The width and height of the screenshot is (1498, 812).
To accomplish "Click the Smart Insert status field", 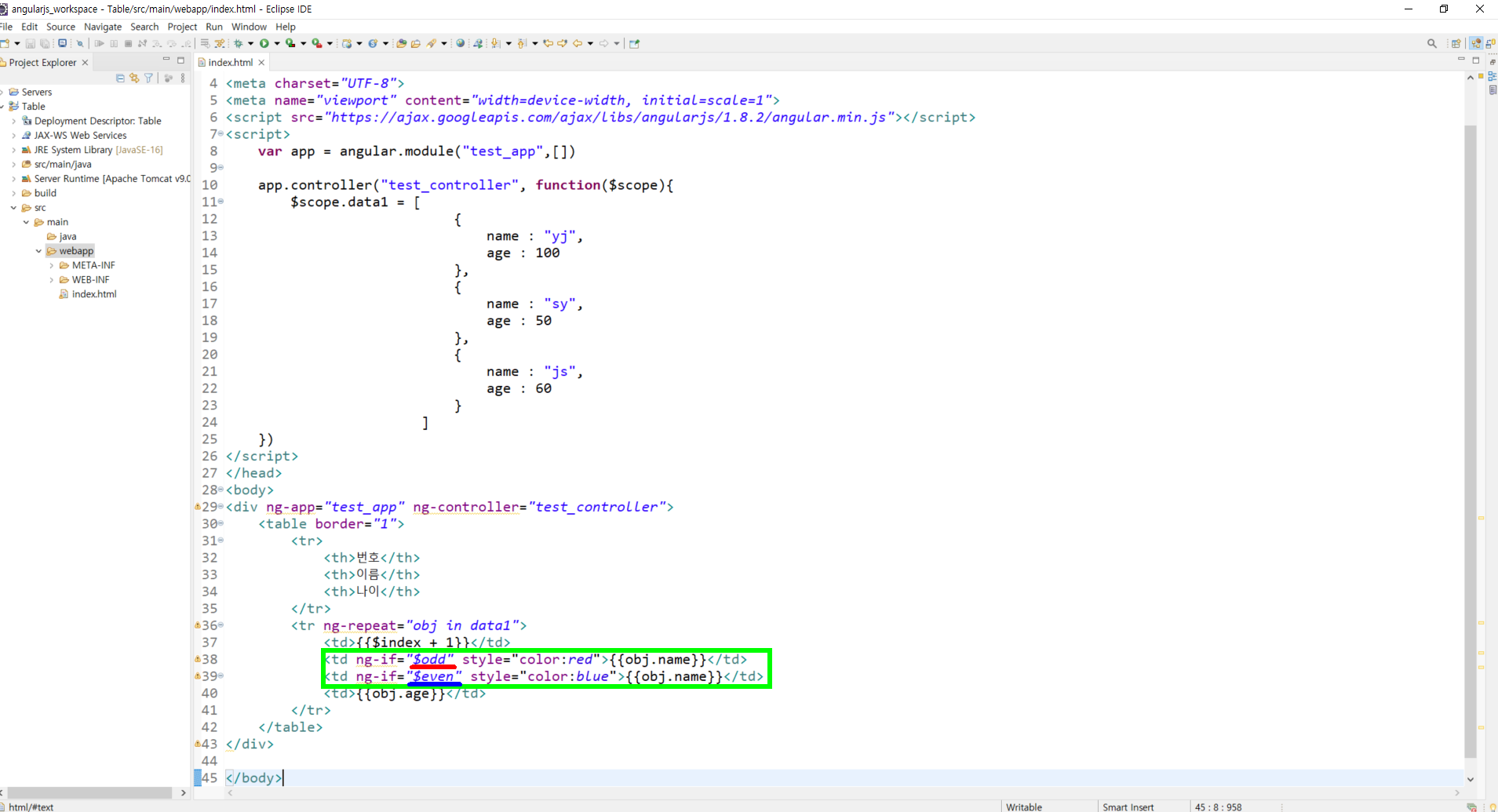I will [1128, 807].
